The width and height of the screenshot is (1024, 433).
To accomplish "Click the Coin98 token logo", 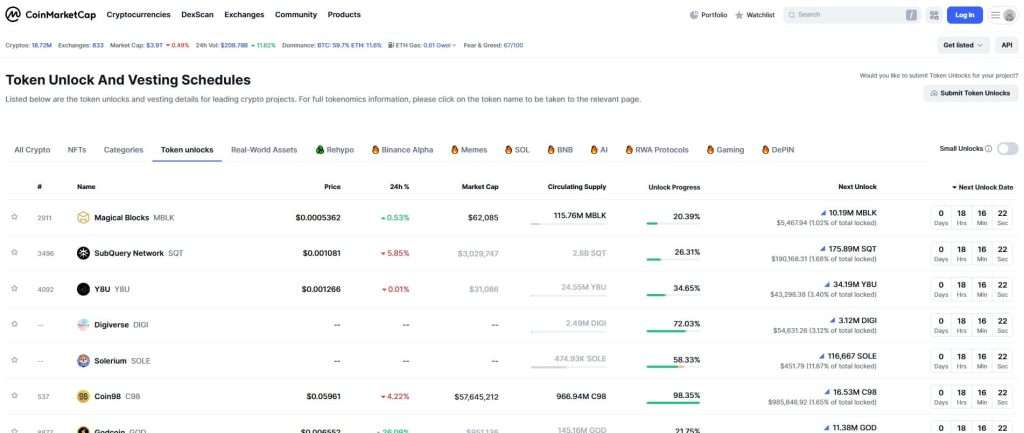I will click(84, 396).
